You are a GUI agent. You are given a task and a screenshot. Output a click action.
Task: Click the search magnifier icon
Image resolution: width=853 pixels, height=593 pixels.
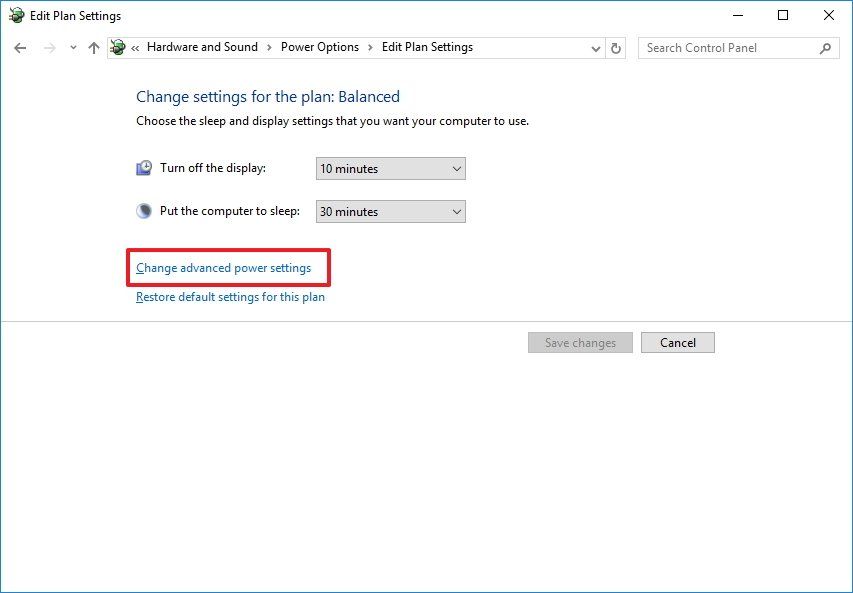click(x=824, y=47)
